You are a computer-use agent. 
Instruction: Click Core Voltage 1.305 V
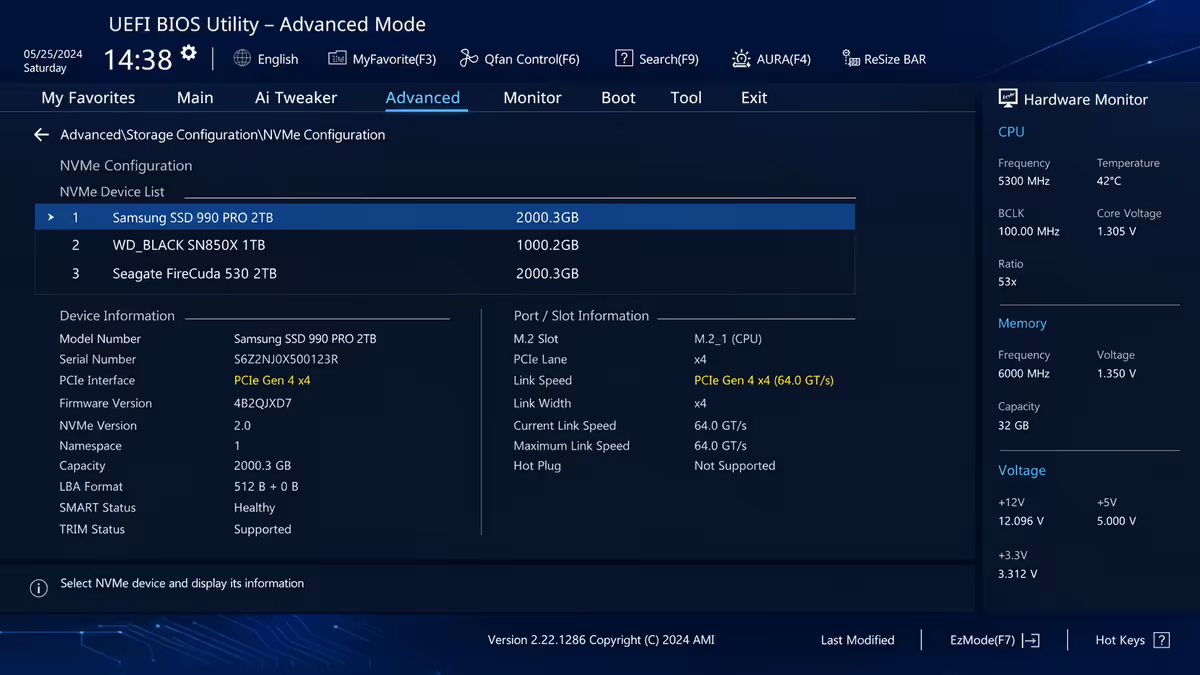pyautogui.click(x=1116, y=231)
